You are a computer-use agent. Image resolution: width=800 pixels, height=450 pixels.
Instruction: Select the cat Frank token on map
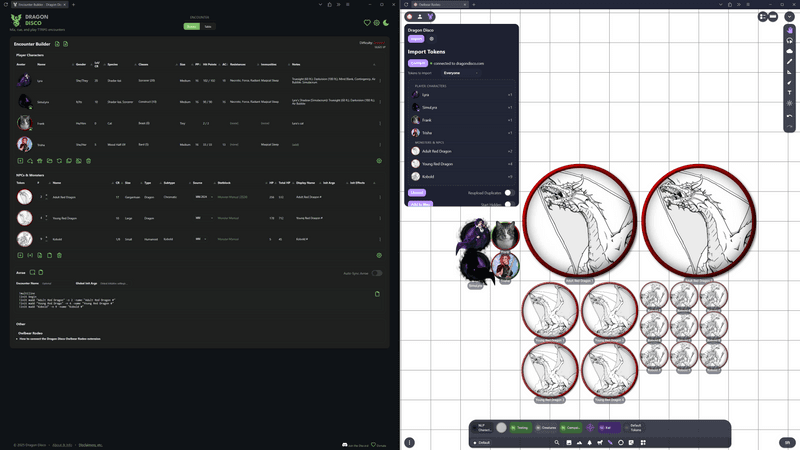506,235
